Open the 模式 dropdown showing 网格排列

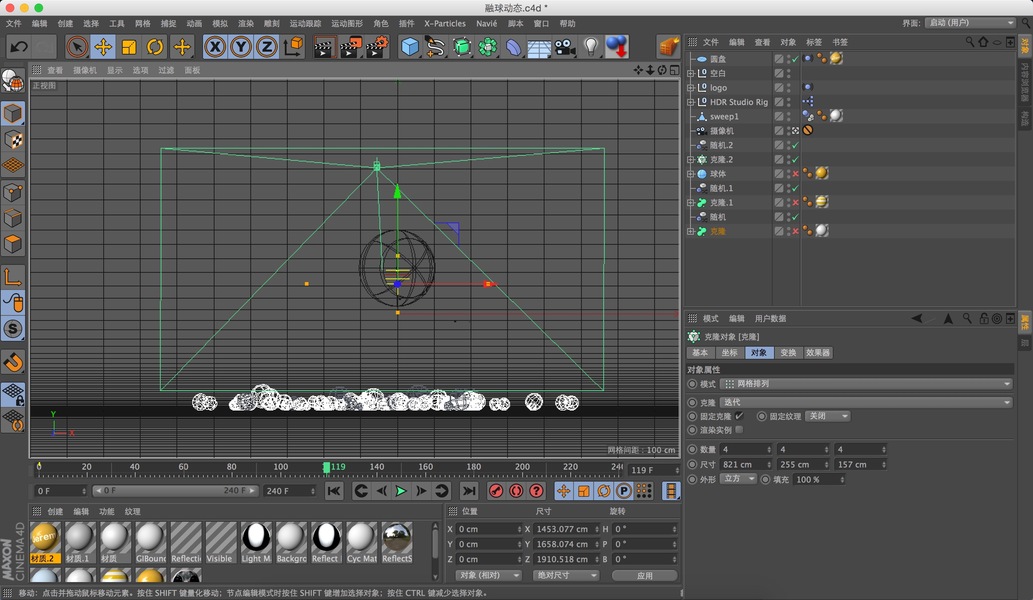pos(866,383)
